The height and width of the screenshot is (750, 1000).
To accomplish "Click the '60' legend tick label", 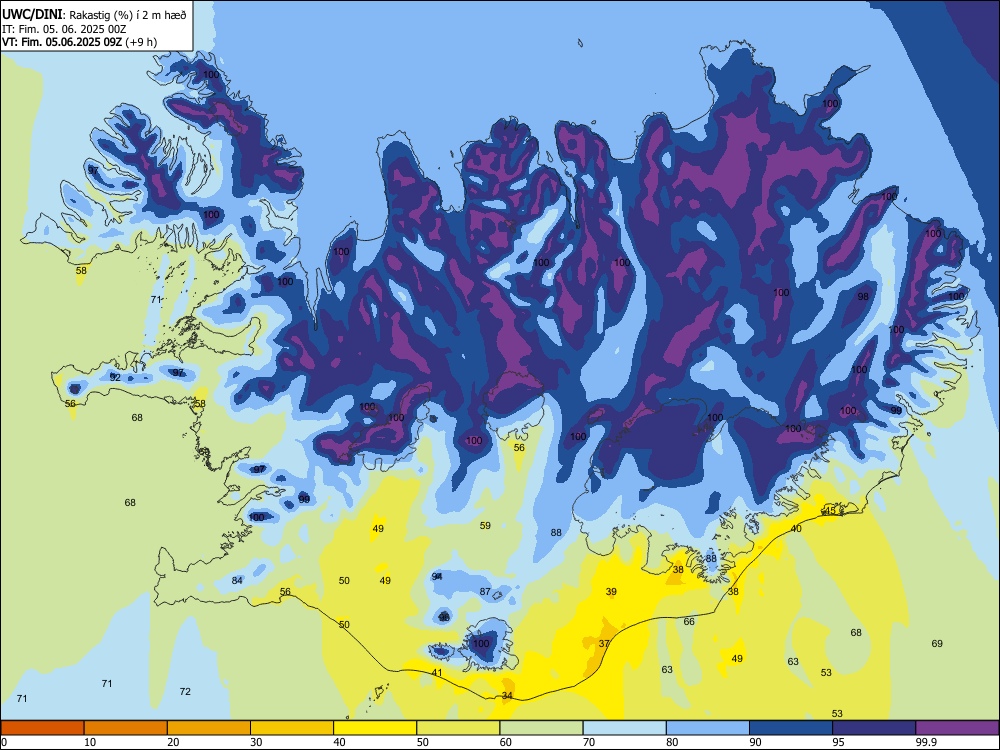I will coord(506,742).
